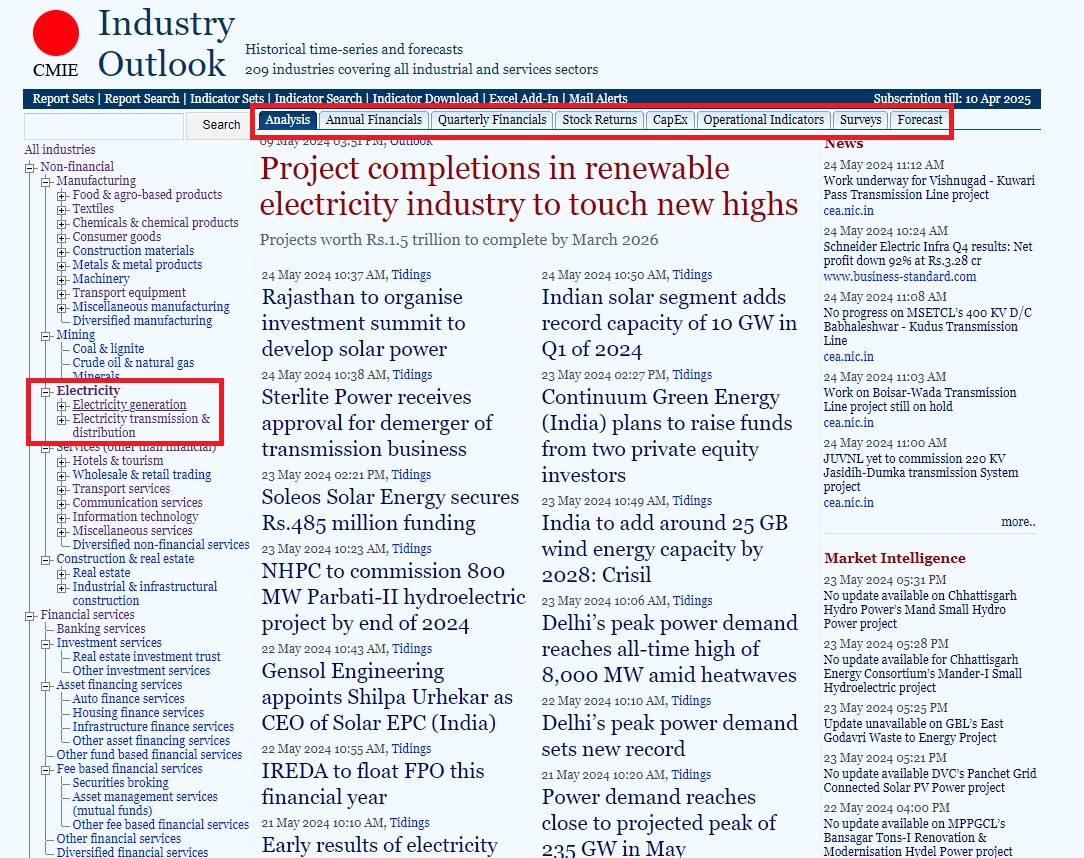Switch to the Annual Financials tab
This screenshot has height=858, width=1084.
(375, 120)
